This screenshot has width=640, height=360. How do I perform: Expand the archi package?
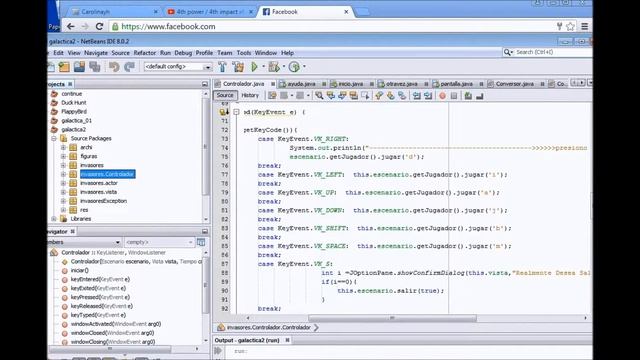tap(63, 147)
